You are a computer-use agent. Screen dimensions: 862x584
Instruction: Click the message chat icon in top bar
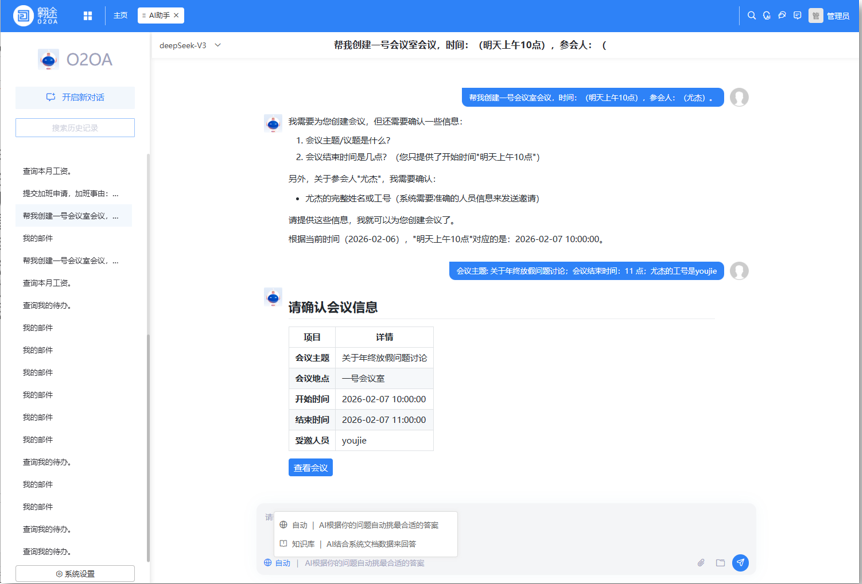796,15
